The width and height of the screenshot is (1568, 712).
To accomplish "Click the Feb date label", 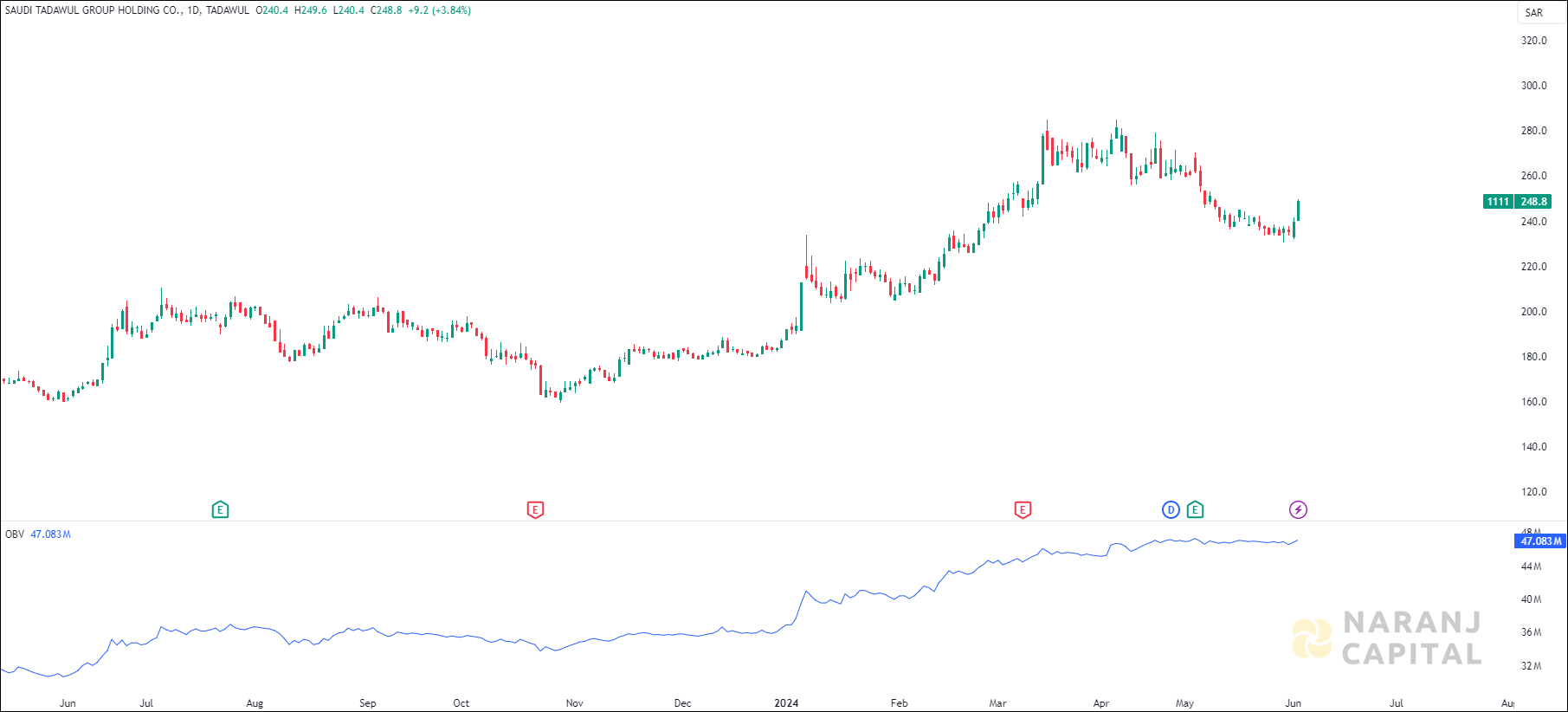I will coord(900,703).
